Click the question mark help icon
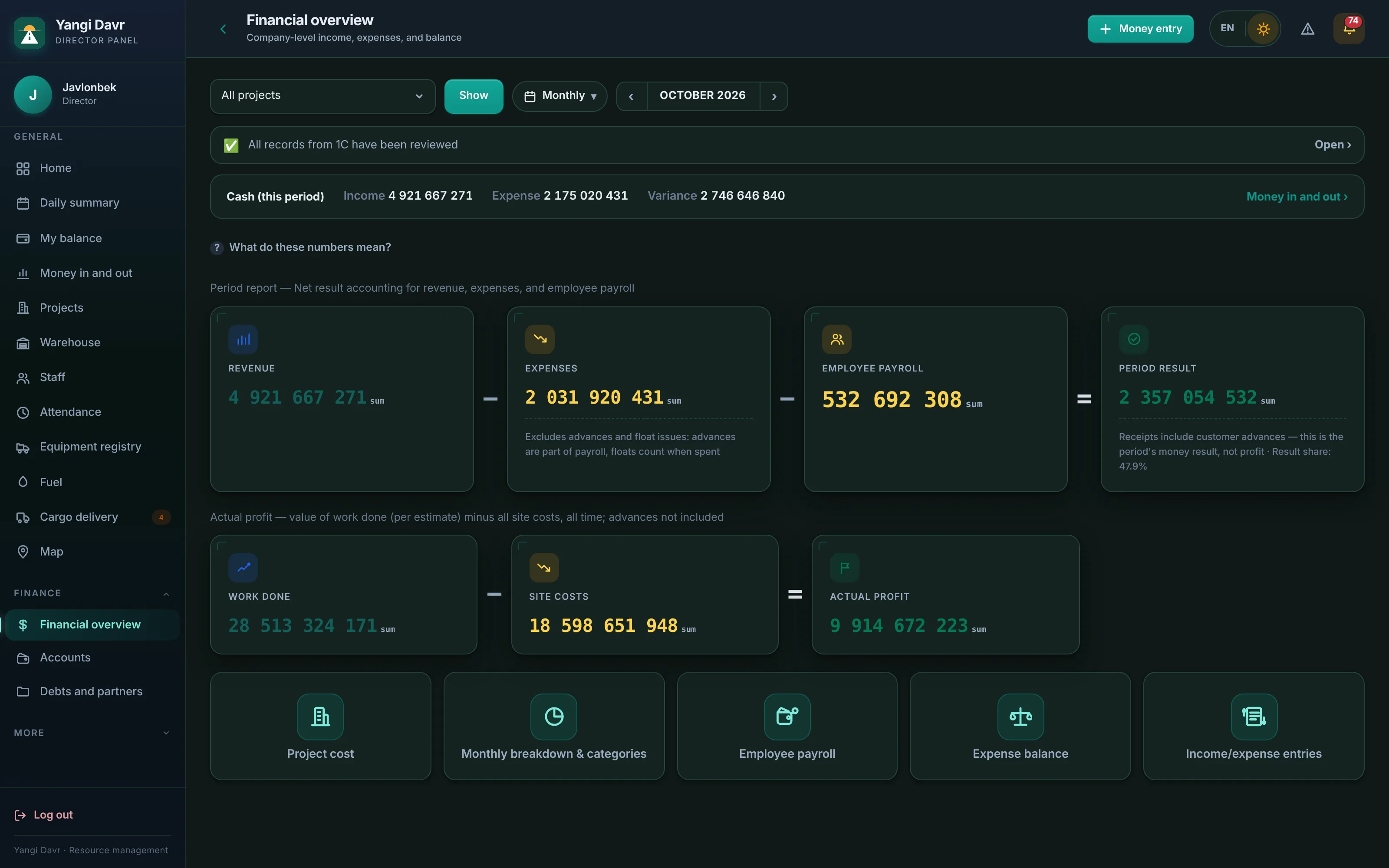 click(x=217, y=248)
